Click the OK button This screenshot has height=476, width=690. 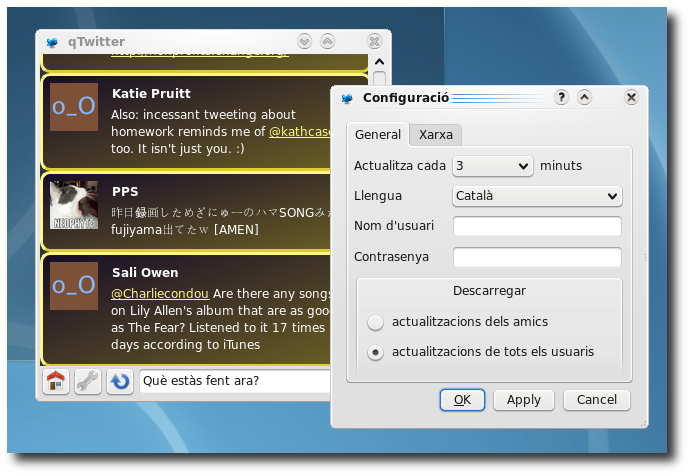pos(462,400)
